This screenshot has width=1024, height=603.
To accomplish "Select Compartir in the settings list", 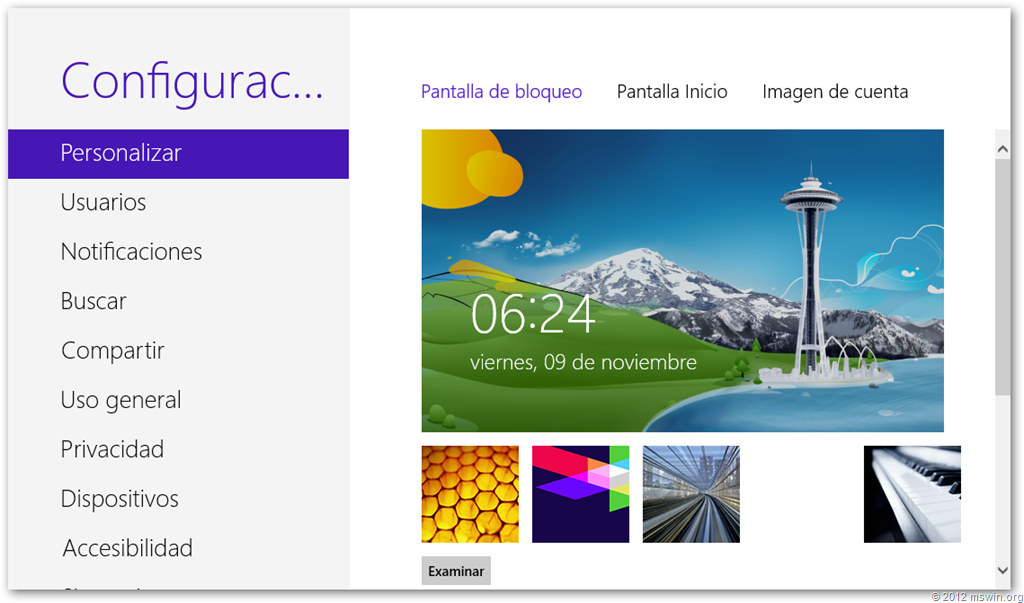I will click(x=112, y=351).
